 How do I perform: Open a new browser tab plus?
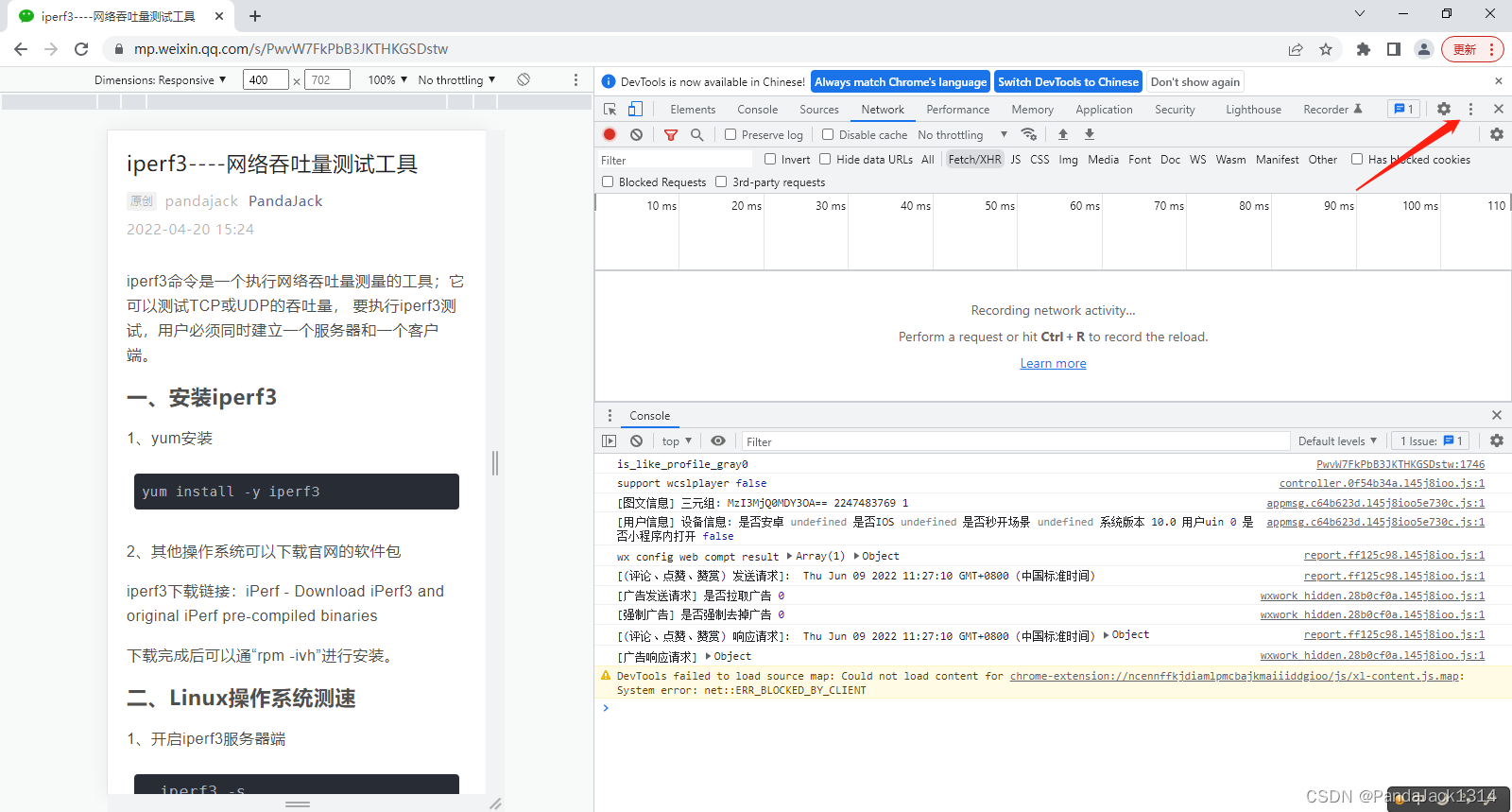click(x=255, y=16)
